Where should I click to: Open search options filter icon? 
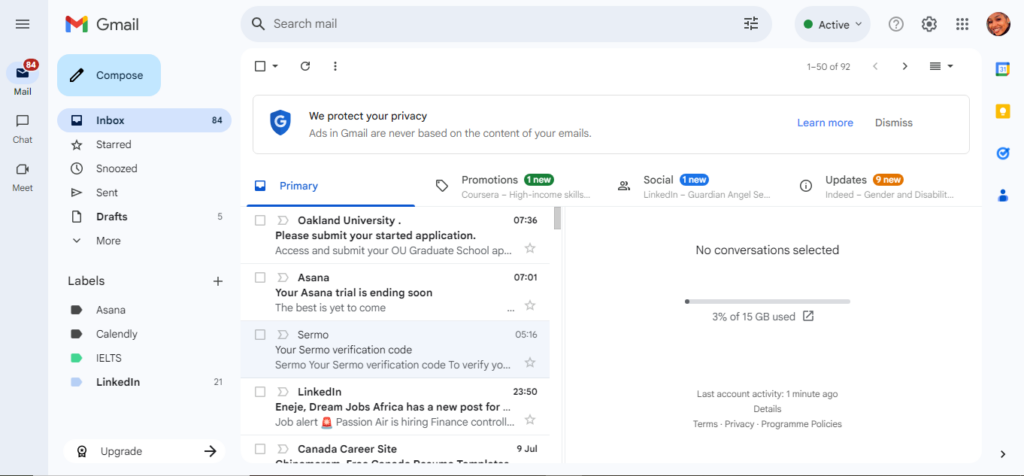[751, 24]
